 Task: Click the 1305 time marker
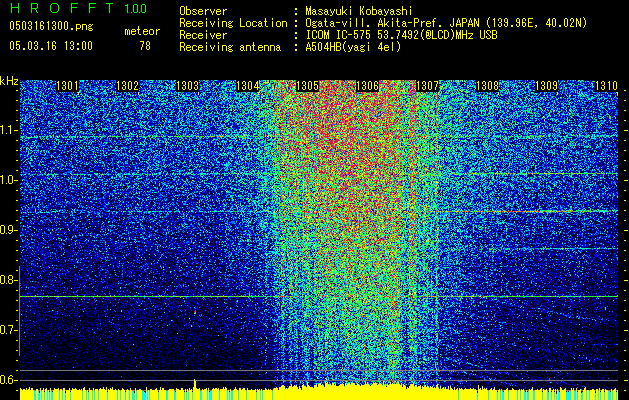point(307,86)
